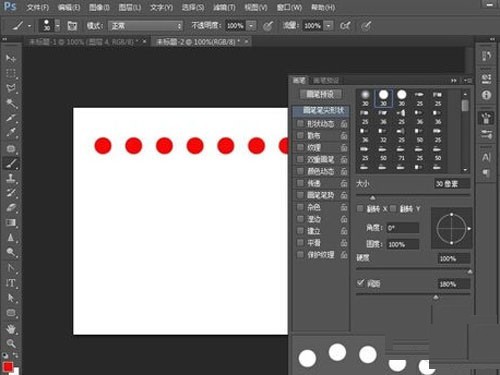Select the Clone Stamp tool
This screenshot has height=375, width=500.
(x=11, y=178)
